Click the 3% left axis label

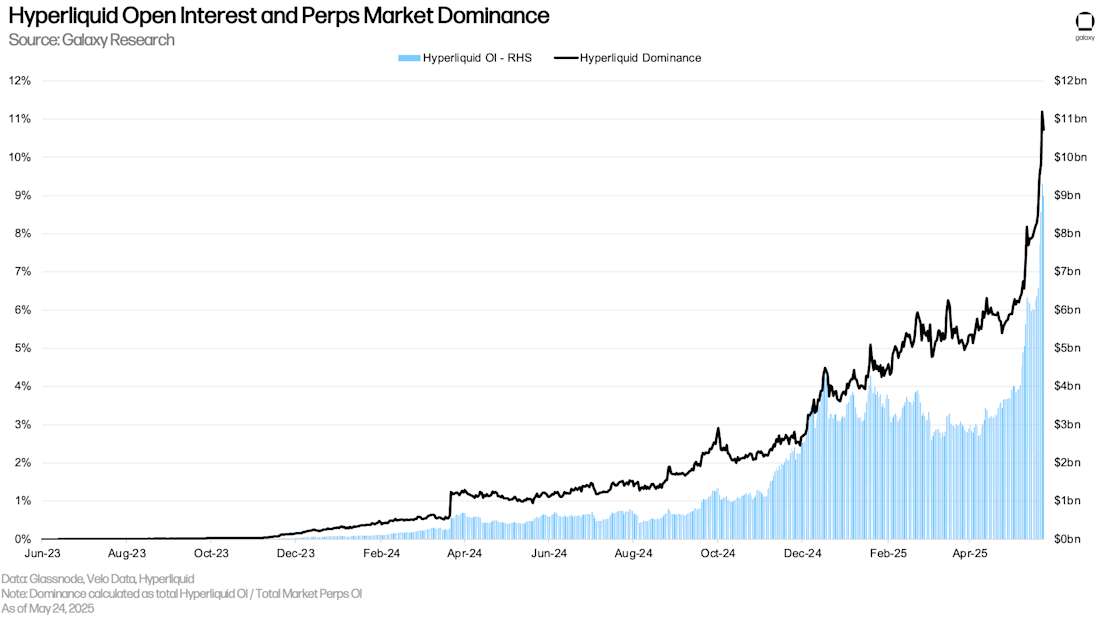pos(22,424)
